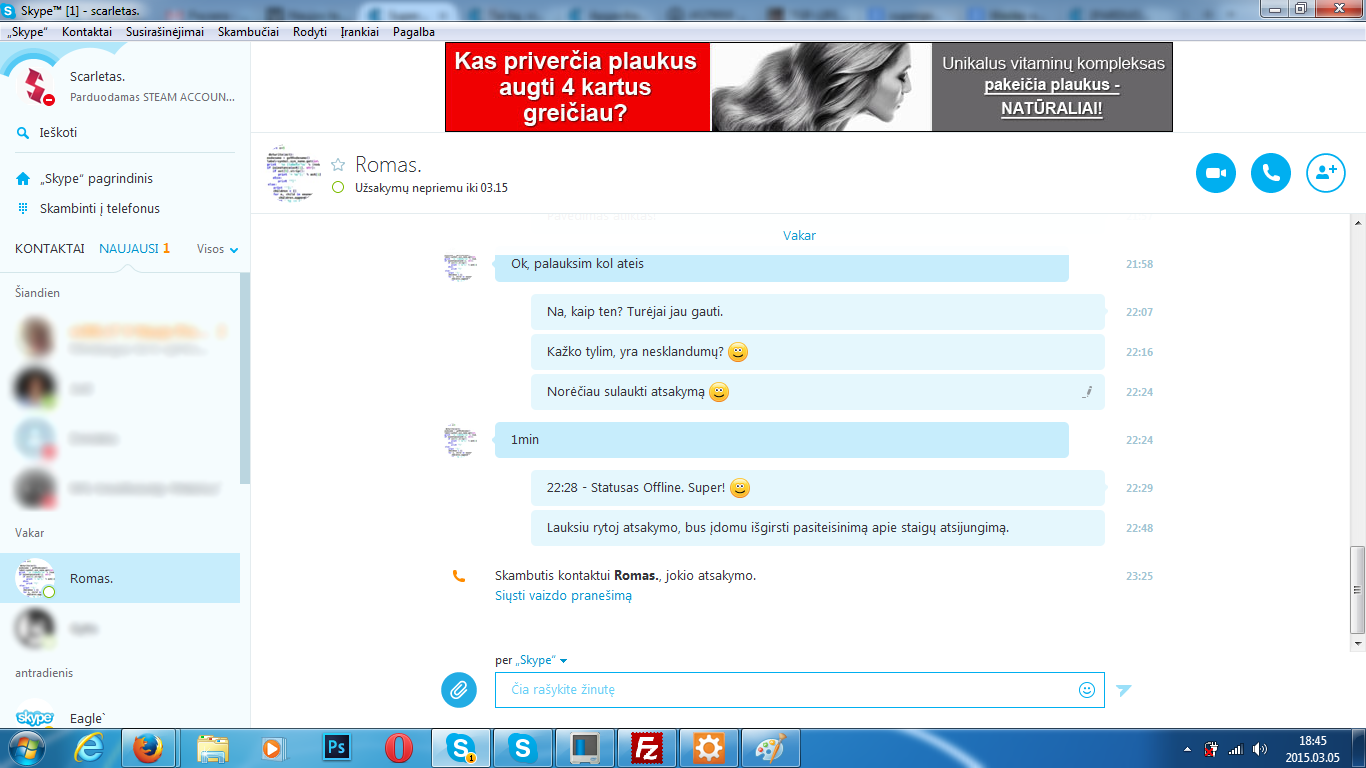Screen dimensions: 1366x768
Task: Click the Vakar date separator link
Action: click(799, 235)
